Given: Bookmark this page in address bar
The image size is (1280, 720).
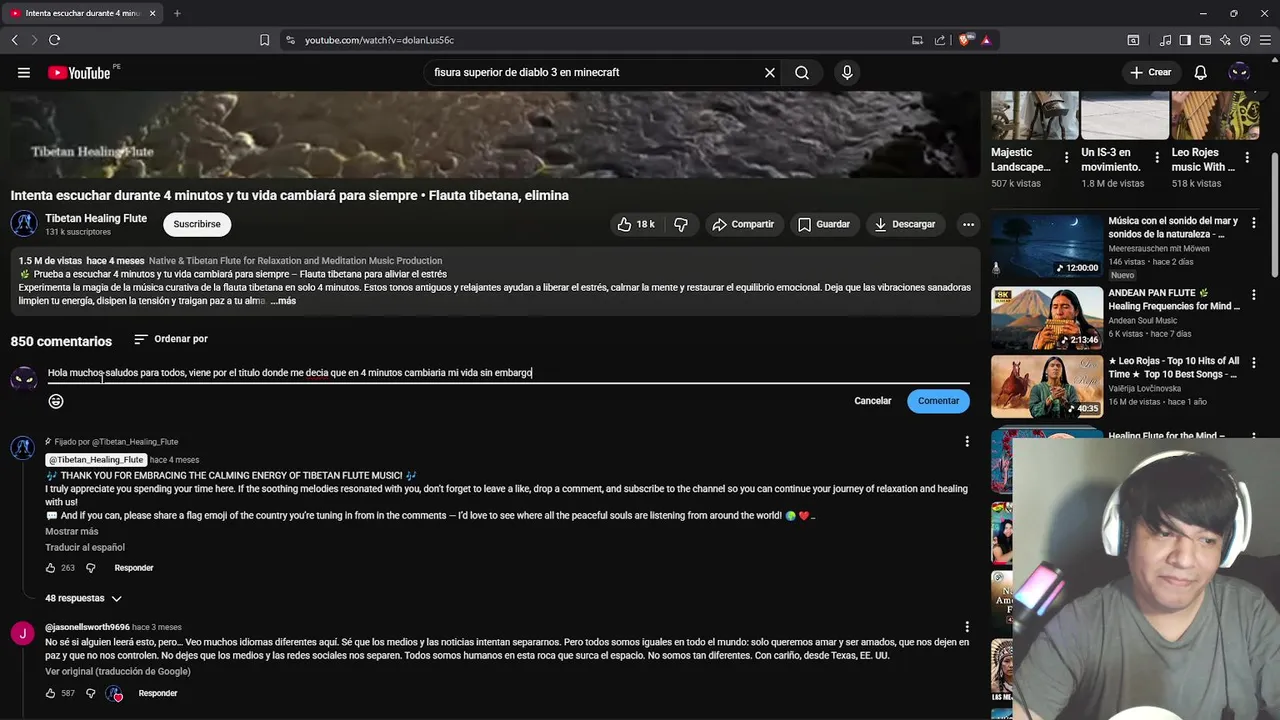Looking at the screenshot, I should [264, 40].
